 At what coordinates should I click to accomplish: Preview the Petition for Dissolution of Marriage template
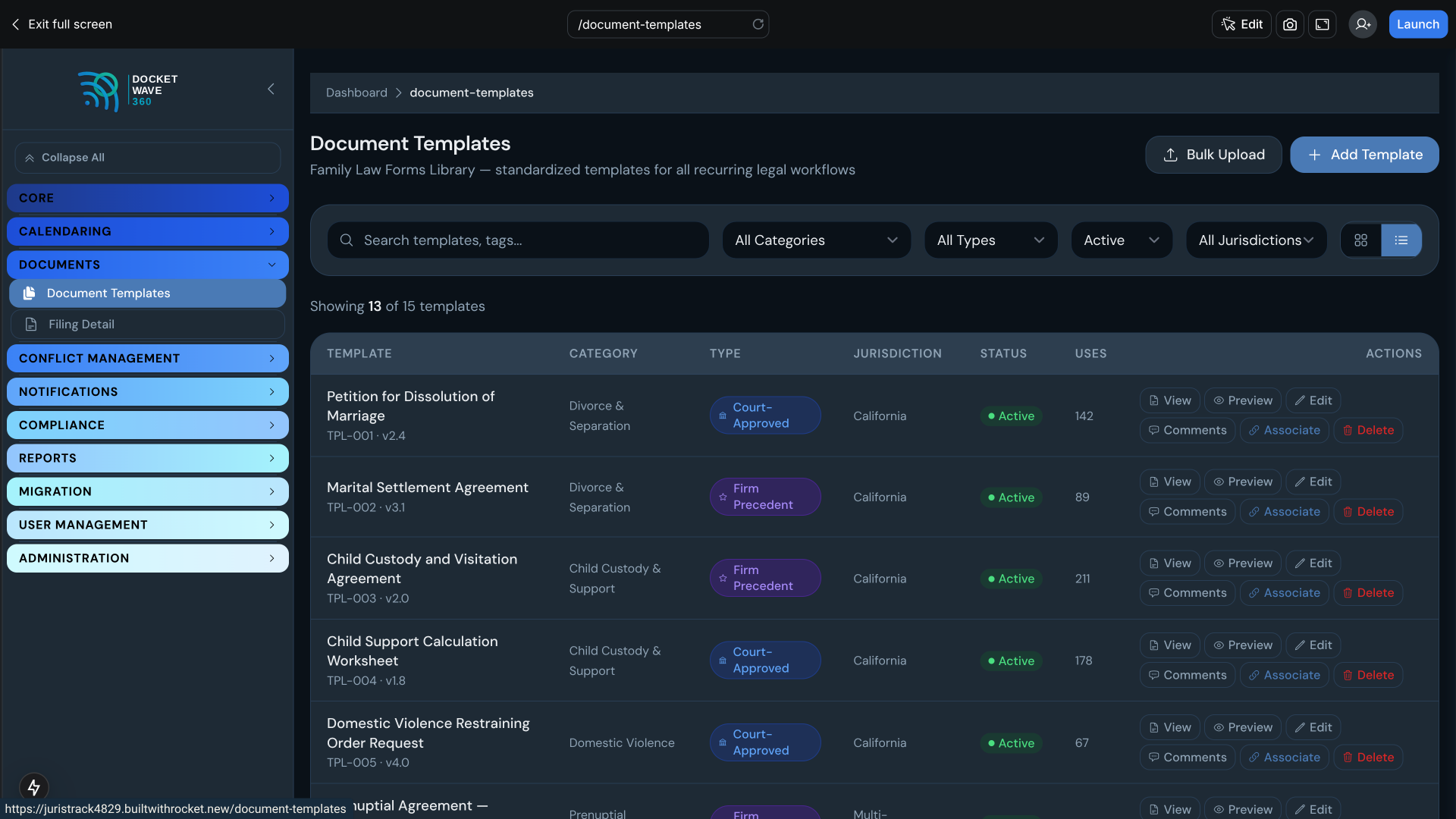coord(1243,400)
